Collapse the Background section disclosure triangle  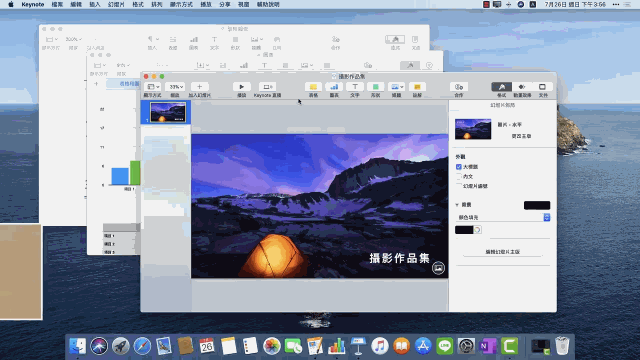(457, 204)
